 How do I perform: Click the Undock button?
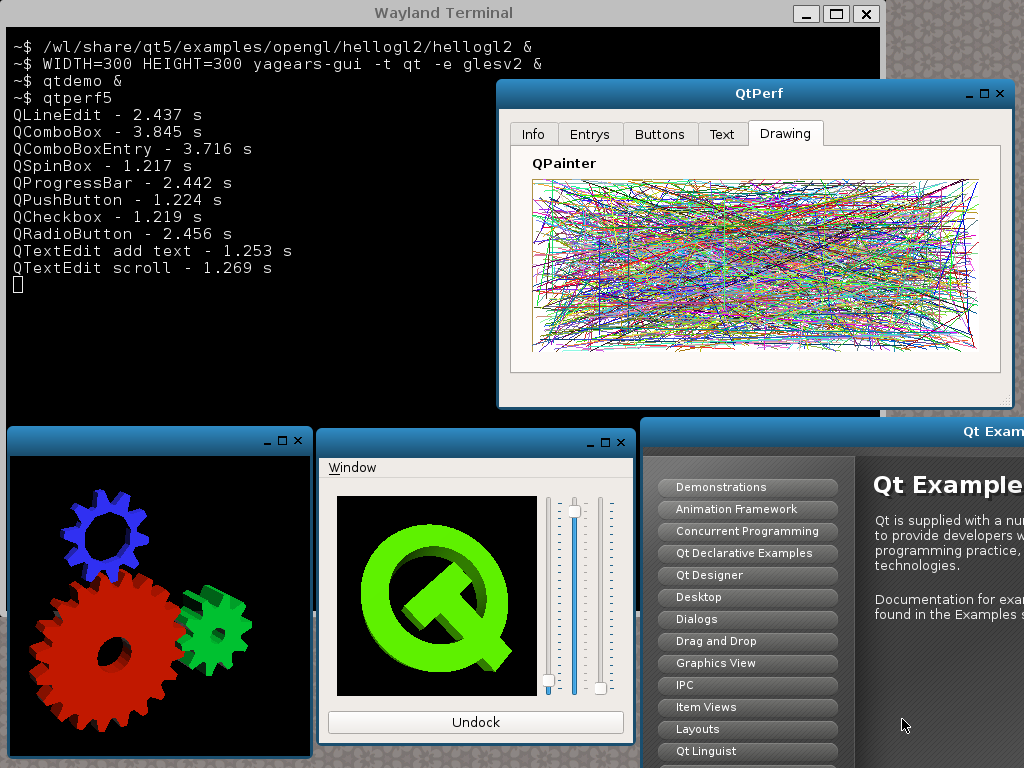click(475, 722)
